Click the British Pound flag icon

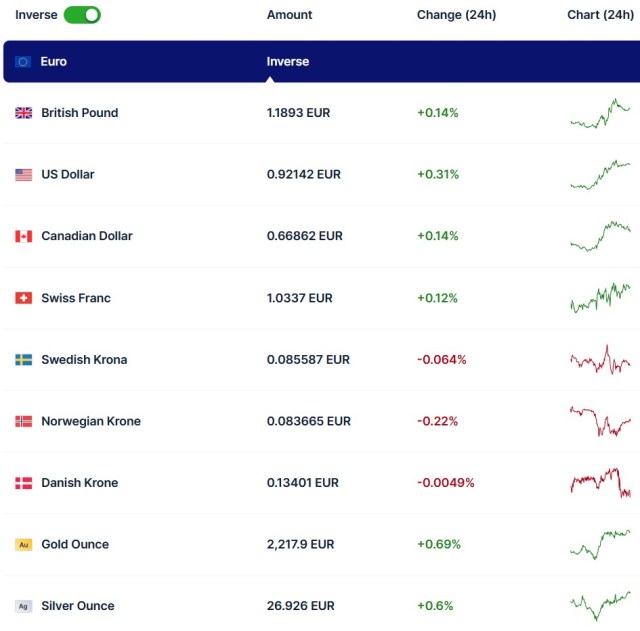pyautogui.click(x=24, y=113)
